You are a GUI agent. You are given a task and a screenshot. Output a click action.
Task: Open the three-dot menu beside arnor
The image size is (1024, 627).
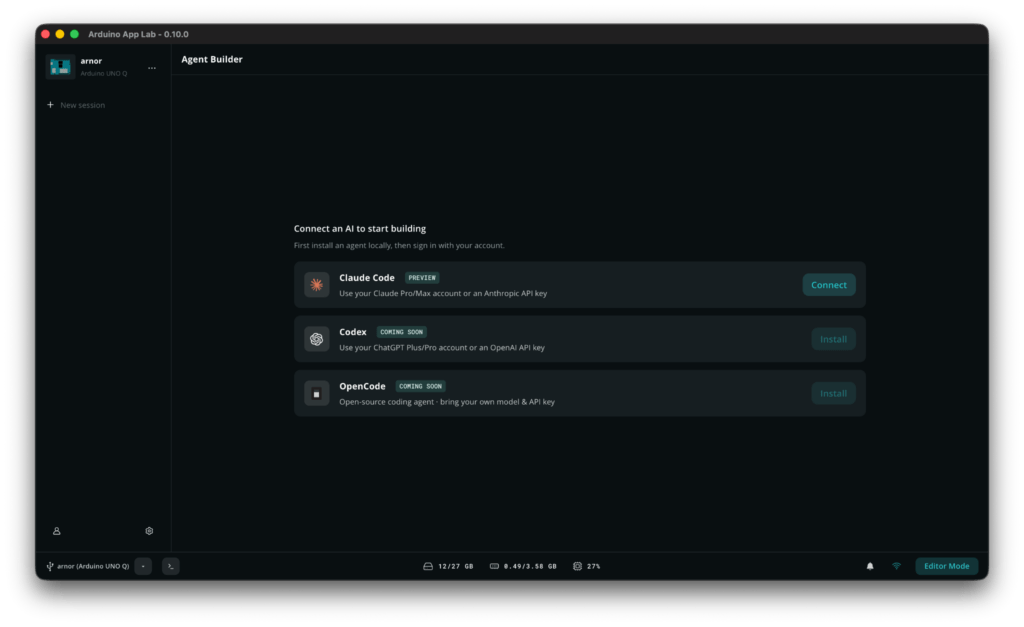(152, 68)
